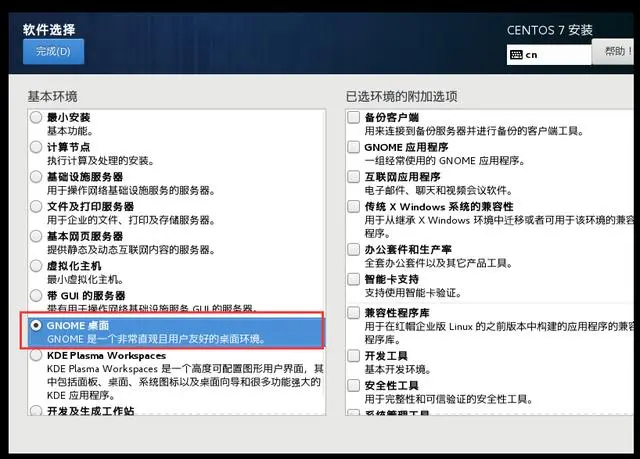Click description 执行计算及处理的安装。

(x=100, y=161)
